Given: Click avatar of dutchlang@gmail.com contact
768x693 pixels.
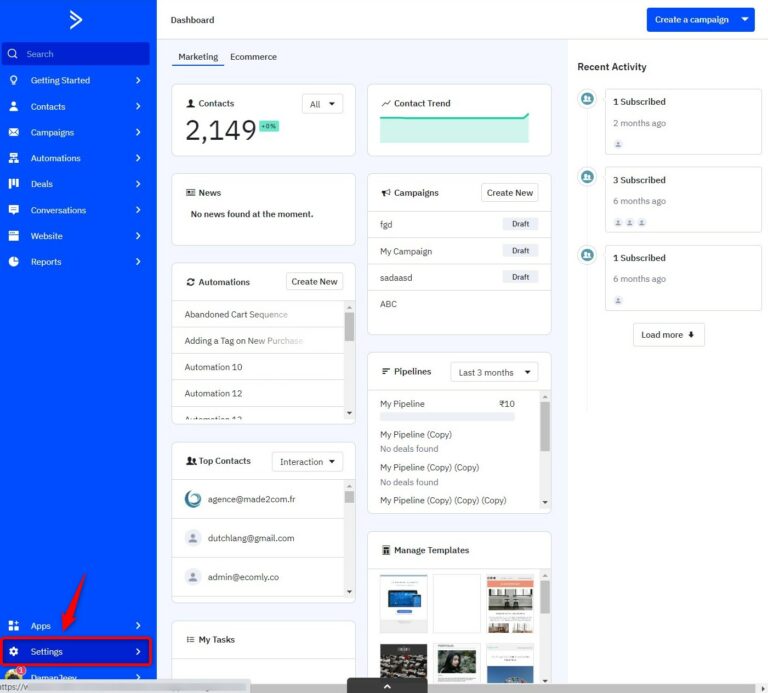Looking at the screenshot, I should coord(193,538).
